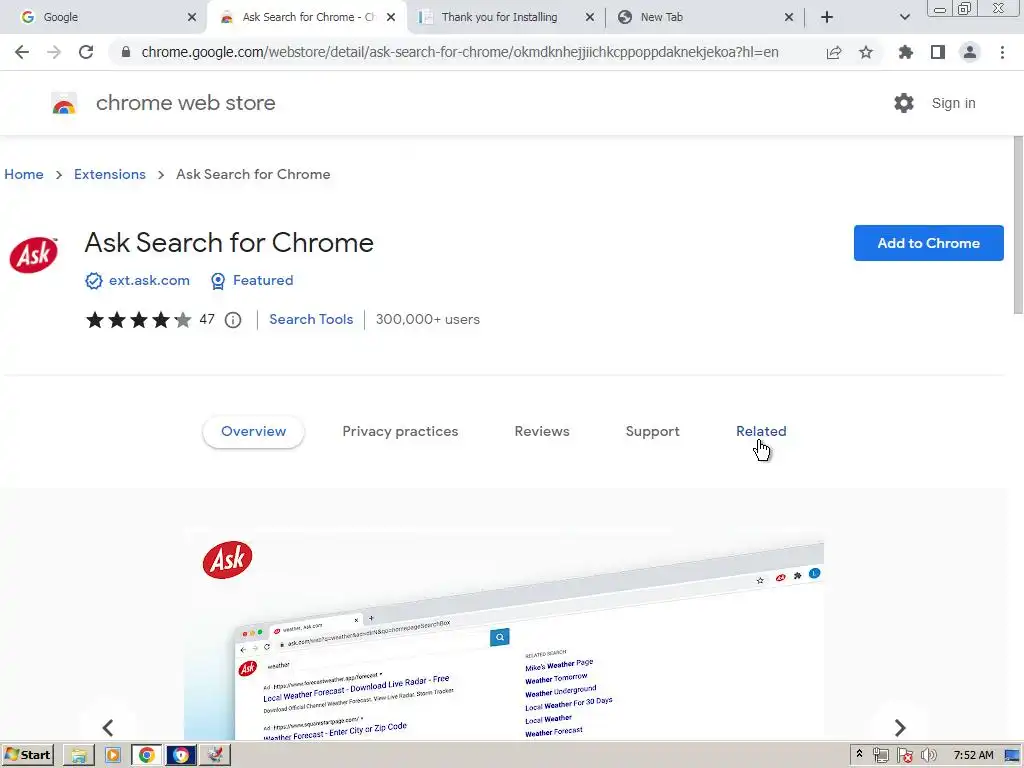Open the Search Tools category link

click(x=311, y=319)
